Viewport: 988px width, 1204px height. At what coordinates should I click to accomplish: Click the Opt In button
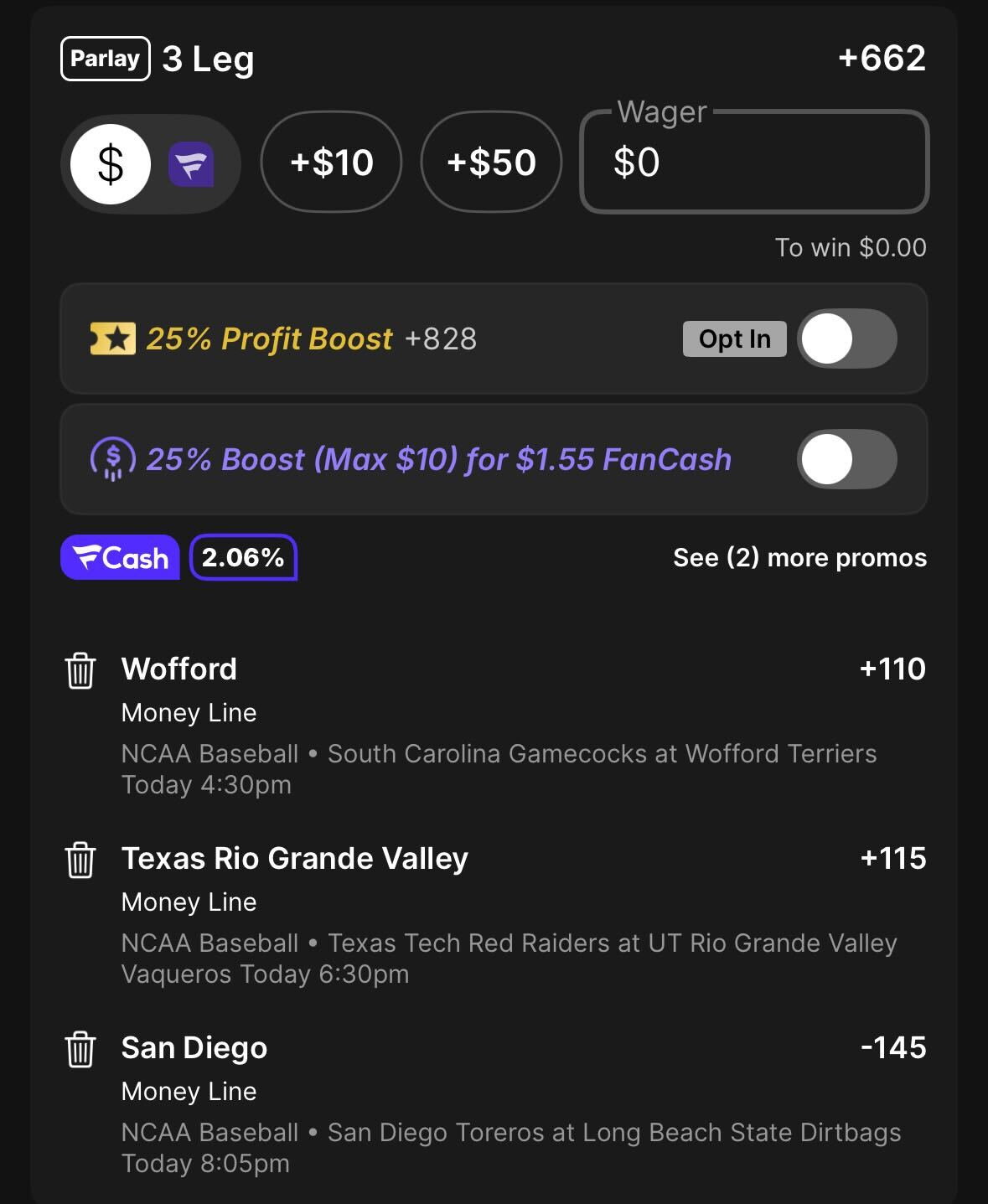pos(734,339)
